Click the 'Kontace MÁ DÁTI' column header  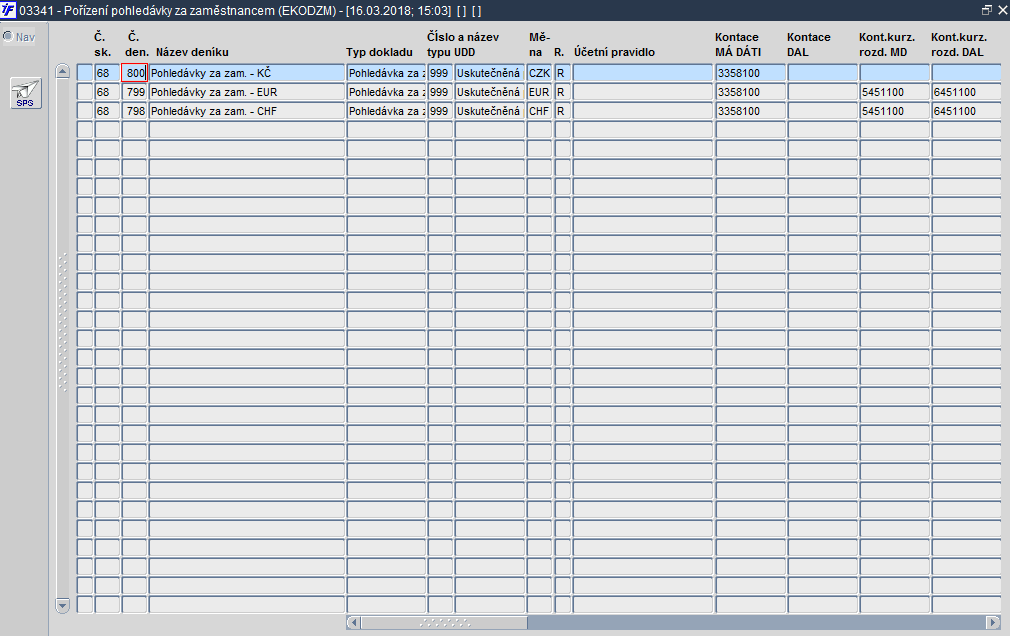[x=738, y=44]
